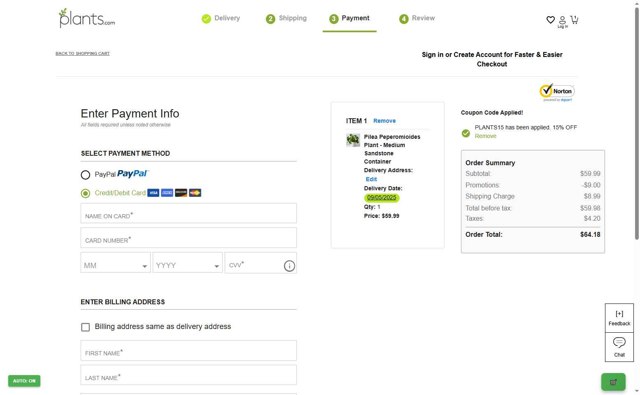Viewport: 640px width, 395px height.
Task: Click the highlighted delivery date 09/05/2025
Action: coord(382,198)
